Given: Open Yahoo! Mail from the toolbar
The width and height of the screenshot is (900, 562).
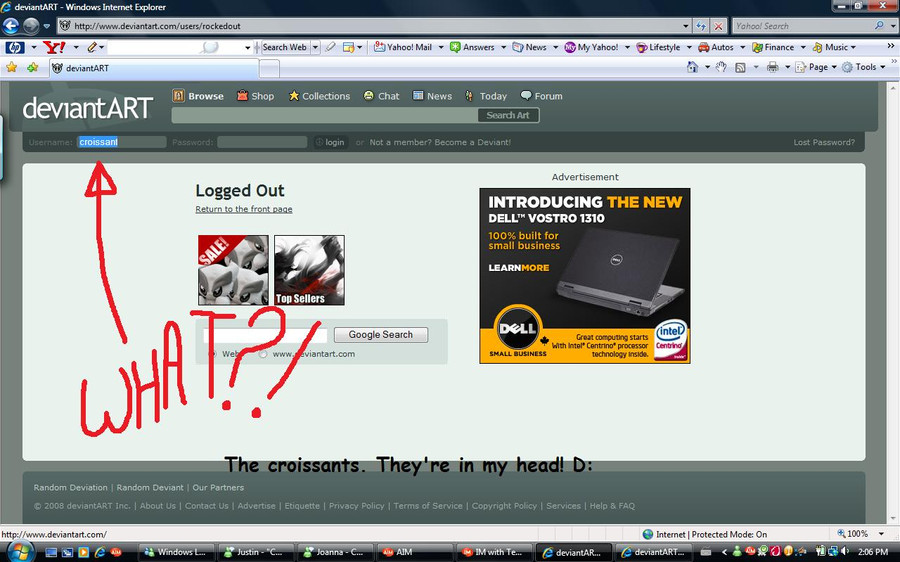Looking at the screenshot, I should click(404, 47).
